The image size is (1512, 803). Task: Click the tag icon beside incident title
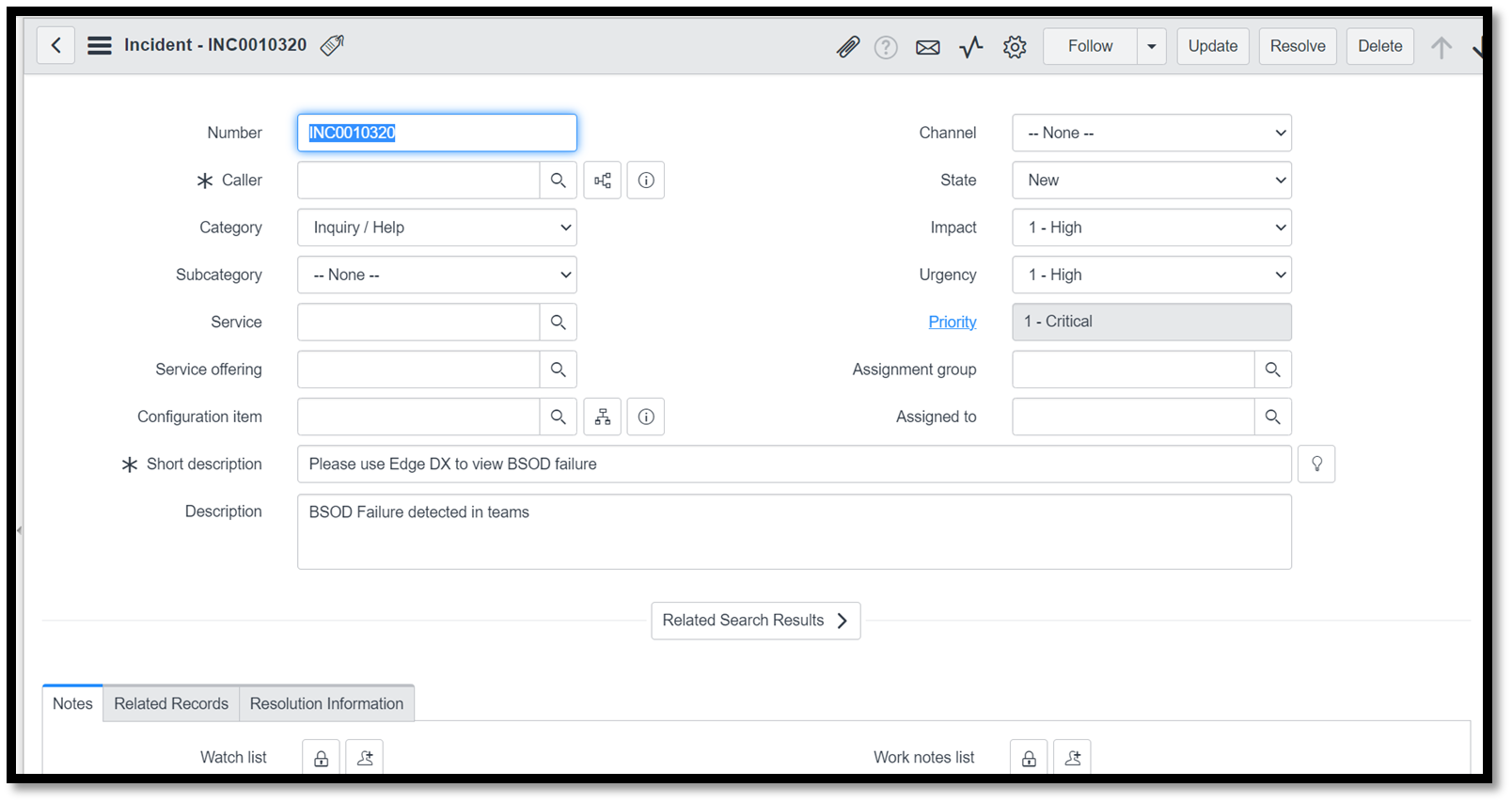coord(332,45)
